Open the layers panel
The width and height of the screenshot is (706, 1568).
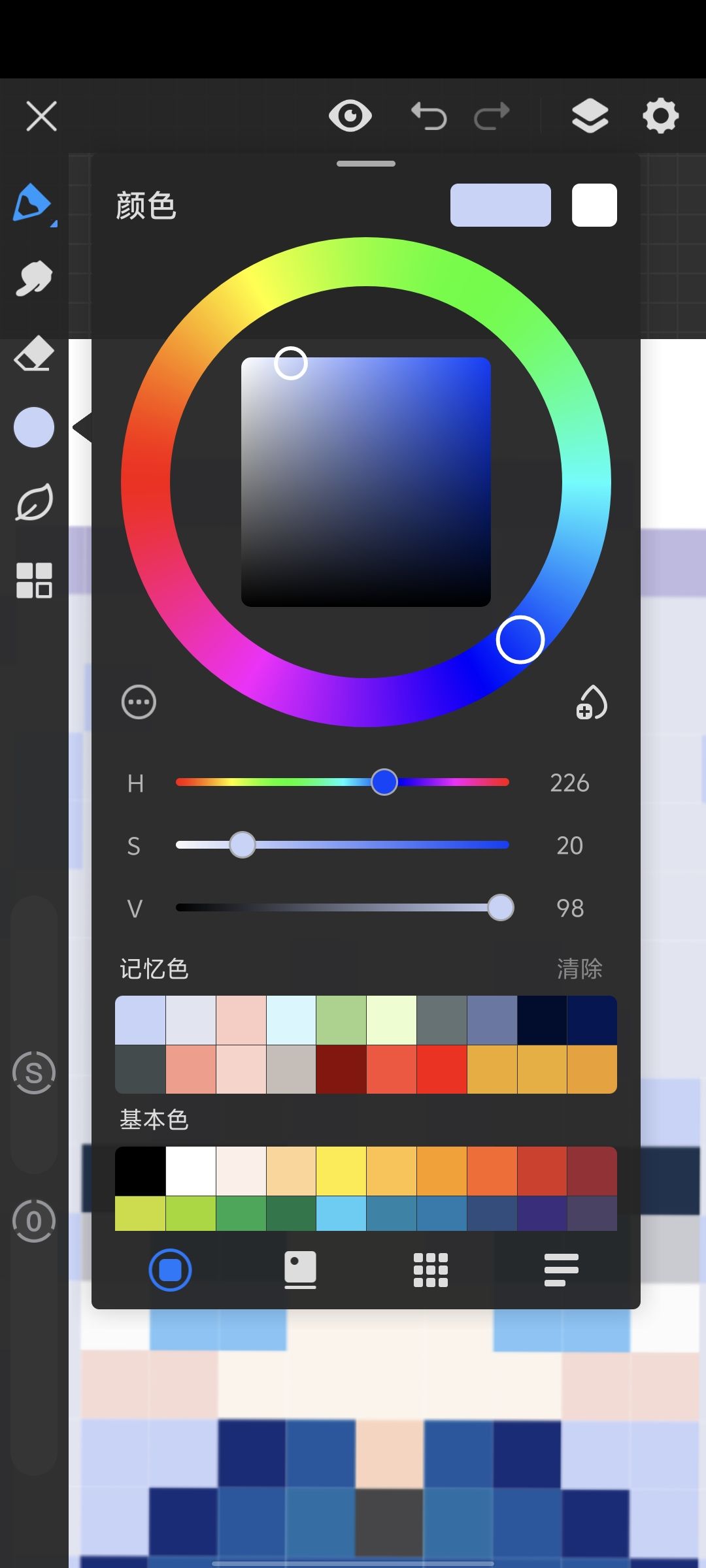click(590, 116)
